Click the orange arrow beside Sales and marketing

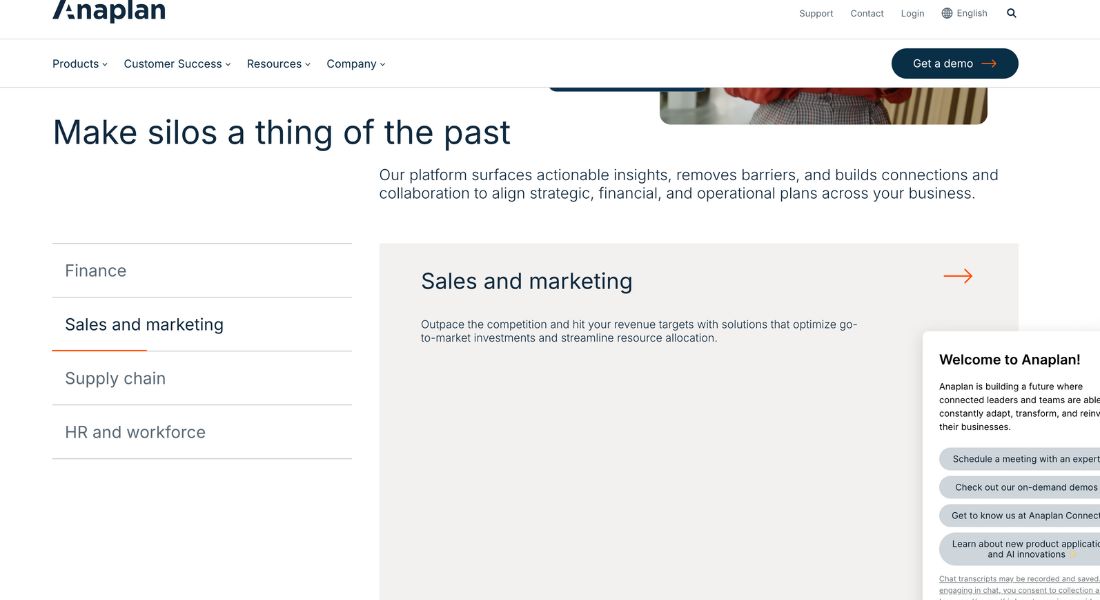coord(957,276)
